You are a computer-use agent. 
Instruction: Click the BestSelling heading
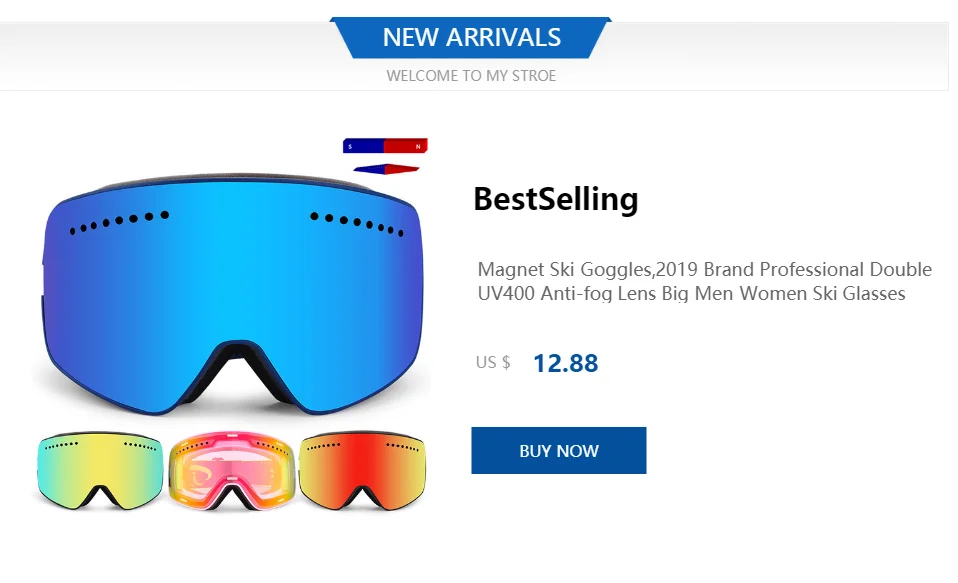[555, 199]
